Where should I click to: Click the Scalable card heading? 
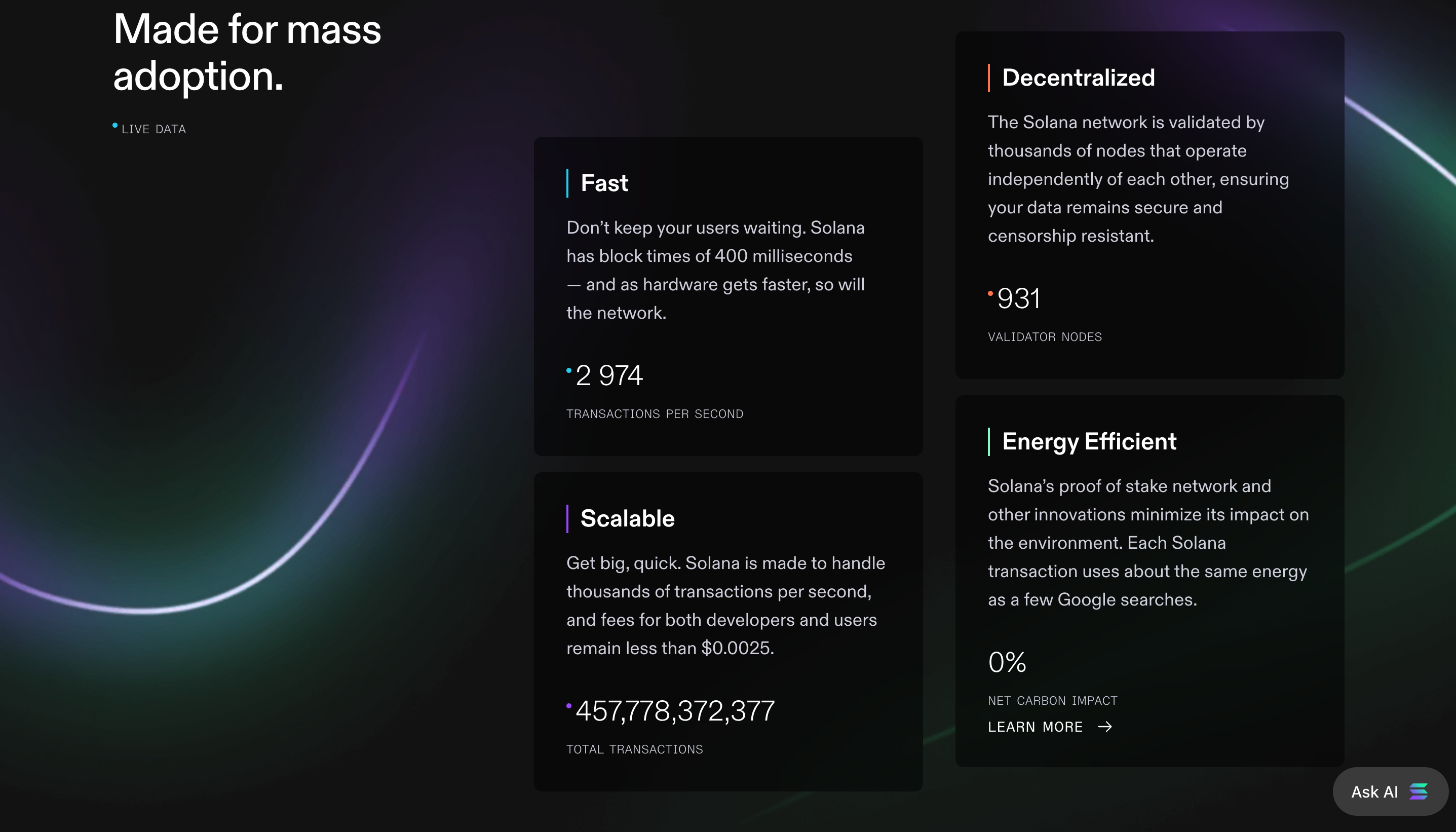[x=627, y=518]
